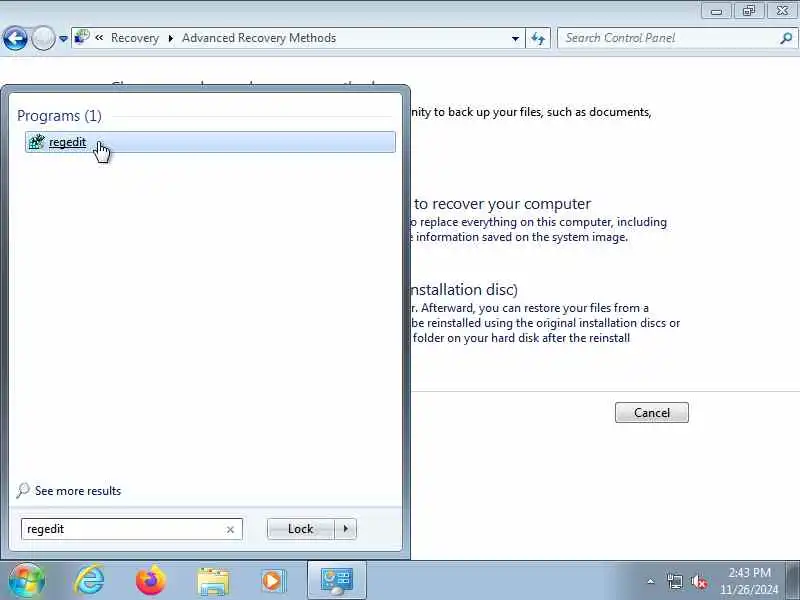Click the Lock button
The image size is (800, 600).
(301, 529)
